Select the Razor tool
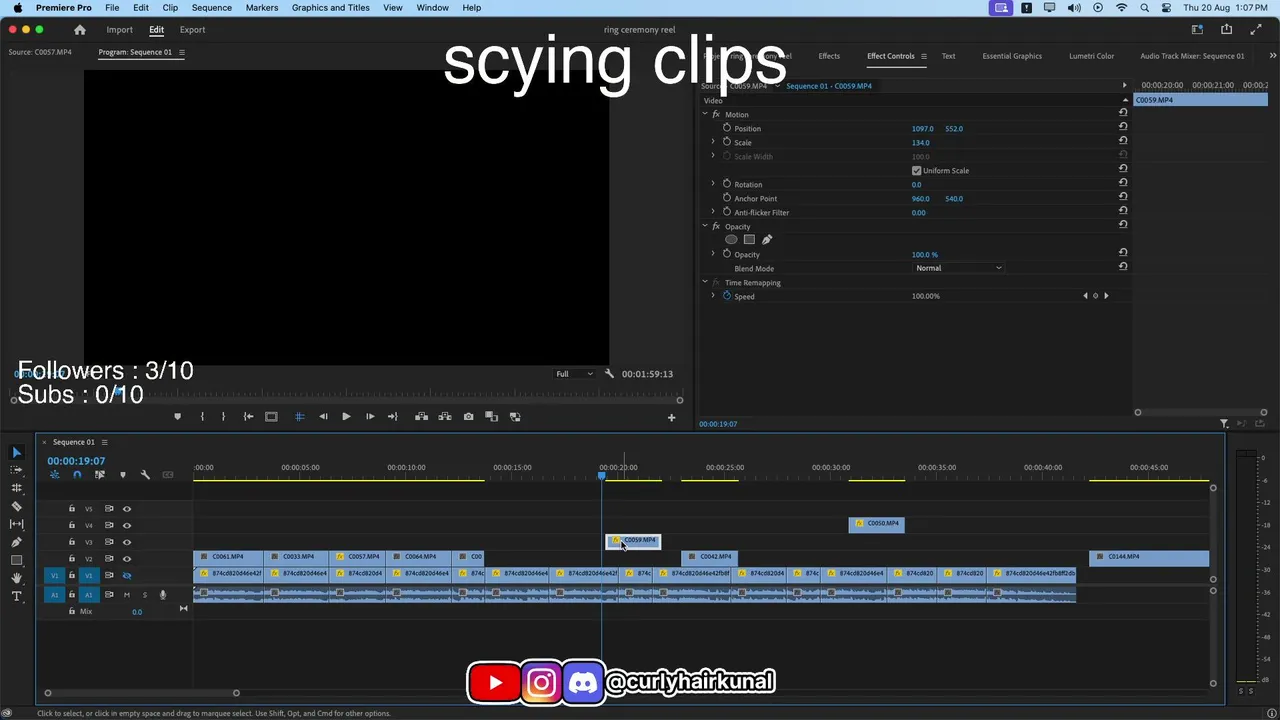 click(x=16, y=506)
